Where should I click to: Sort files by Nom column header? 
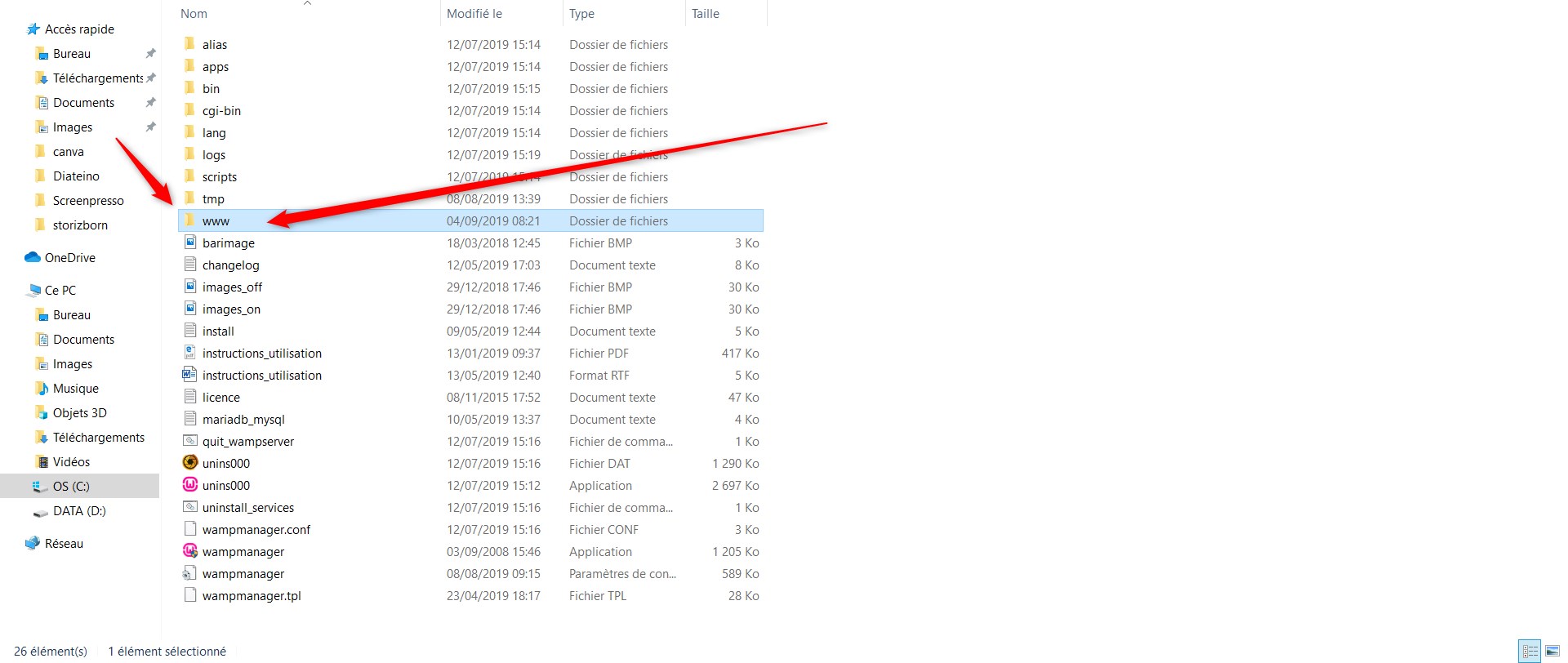coord(194,14)
